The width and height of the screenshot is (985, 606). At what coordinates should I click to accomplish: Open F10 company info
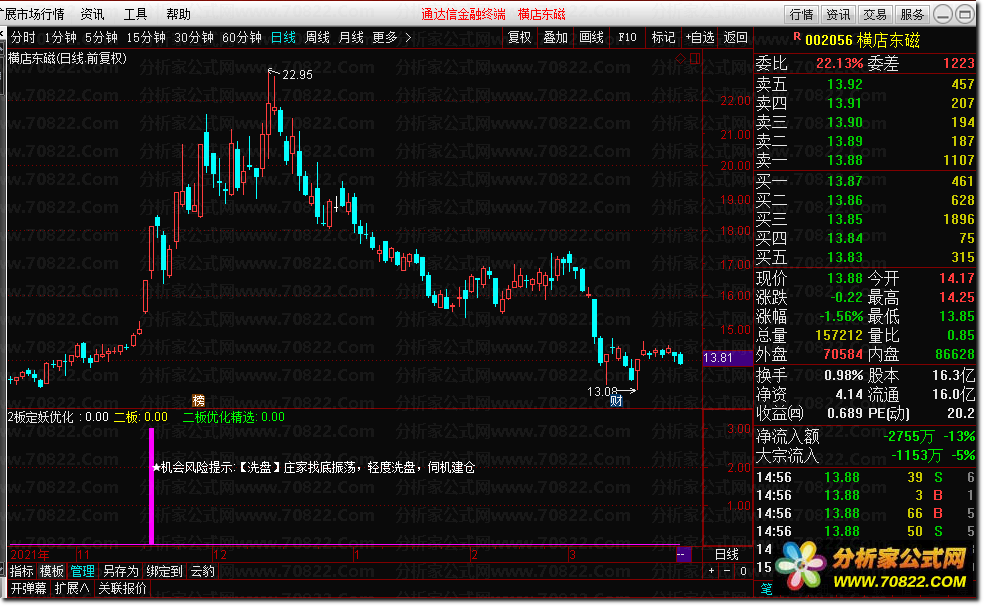pos(627,38)
